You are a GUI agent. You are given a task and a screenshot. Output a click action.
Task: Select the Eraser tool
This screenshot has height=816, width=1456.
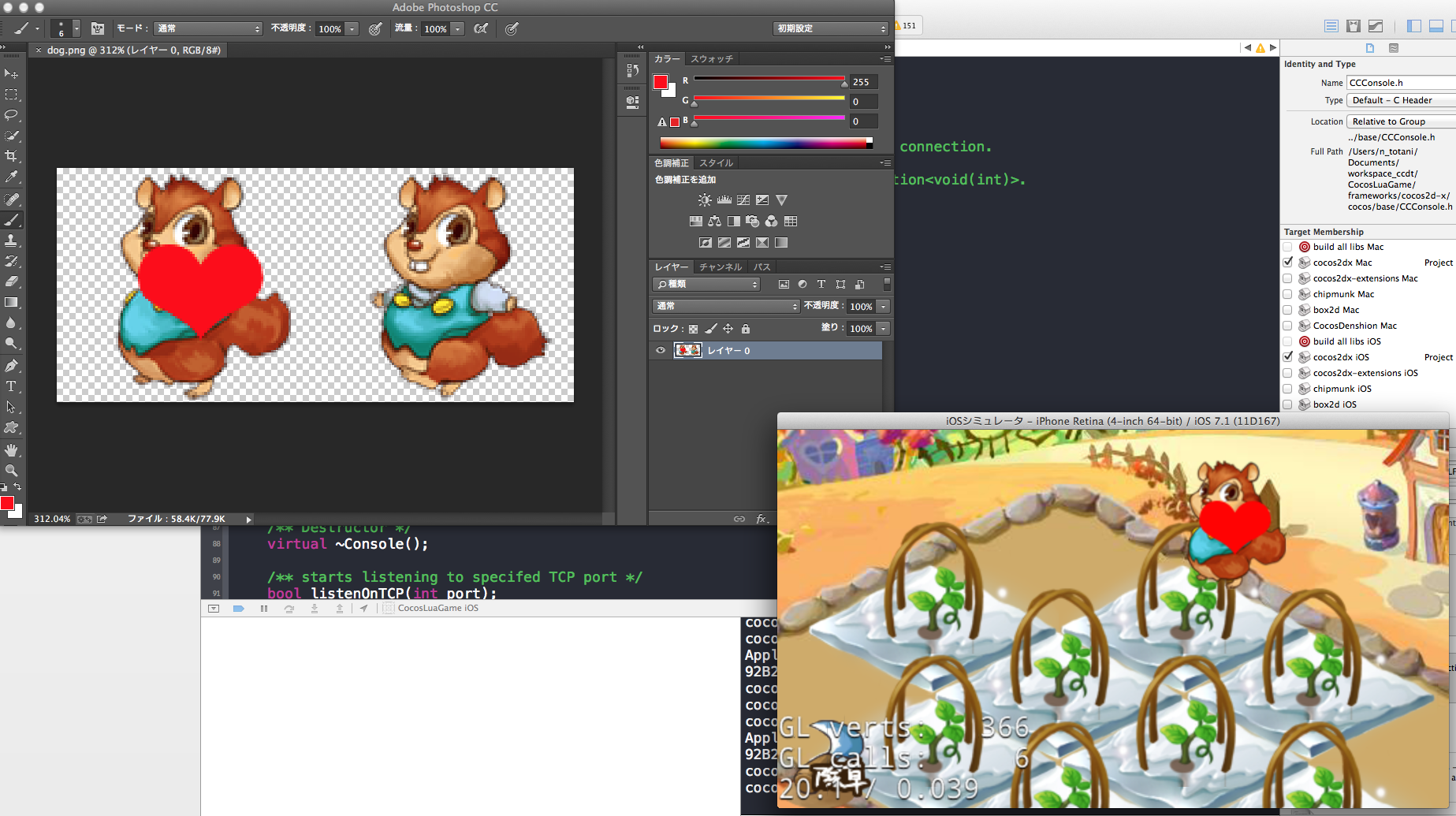coord(11,281)
